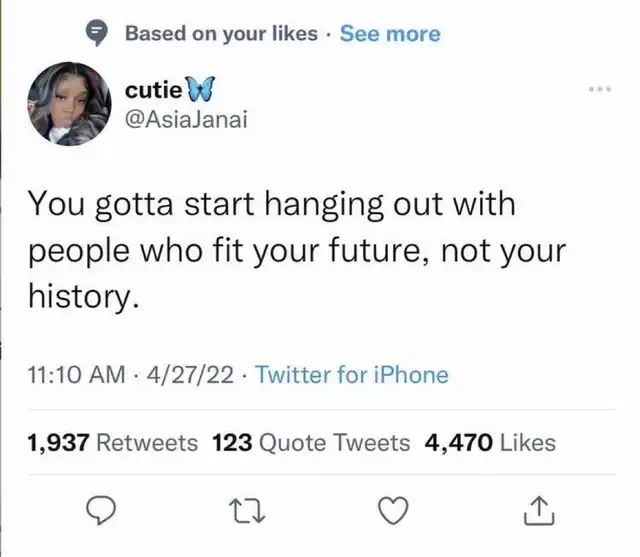Click the 'Twitter for iPhone' source link
The height and width of the screenshot is (557, 640).
point(352,375)
